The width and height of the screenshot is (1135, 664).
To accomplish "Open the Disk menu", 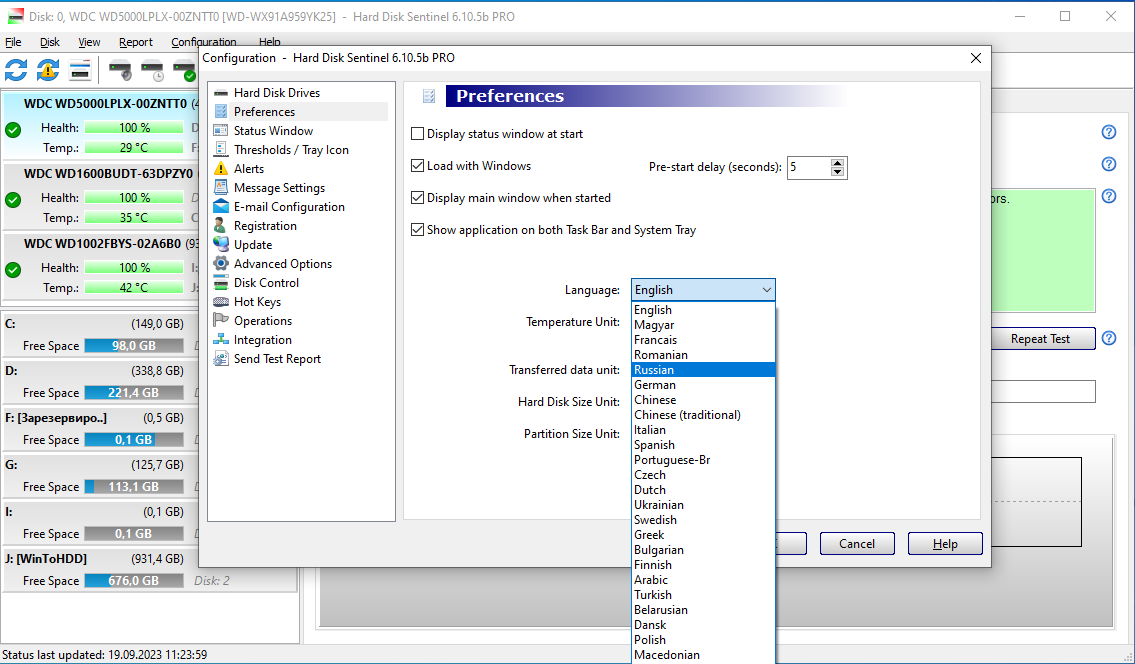I will coord(50,42).
